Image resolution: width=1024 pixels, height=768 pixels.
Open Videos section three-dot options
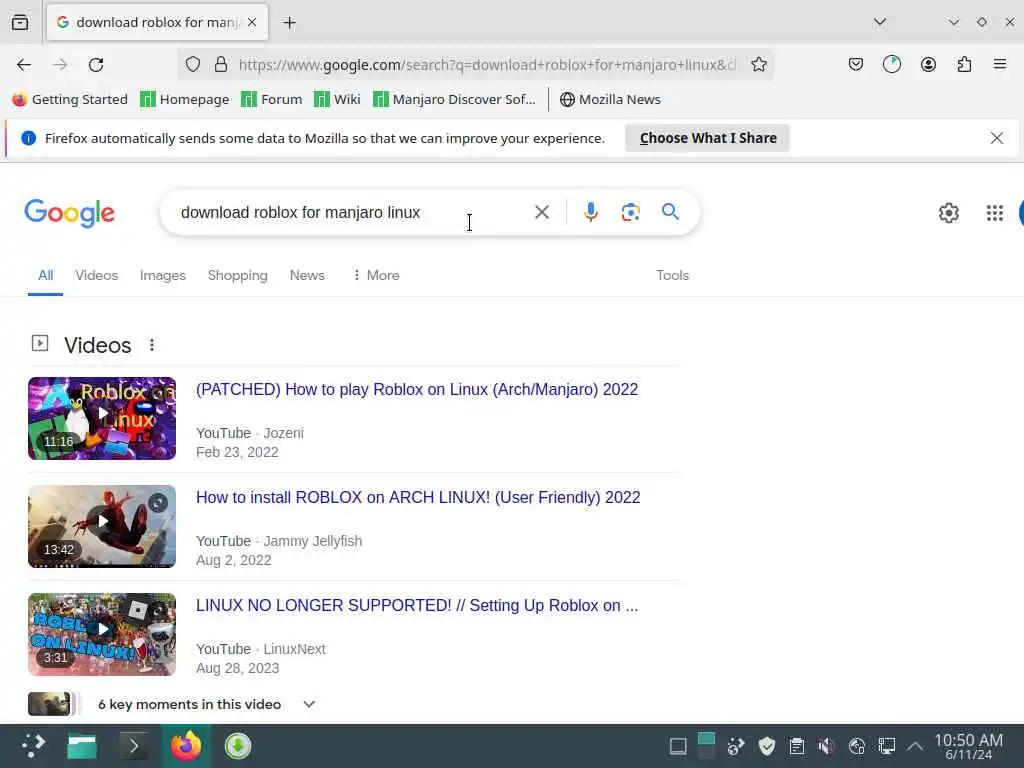(x=152, y=345)
